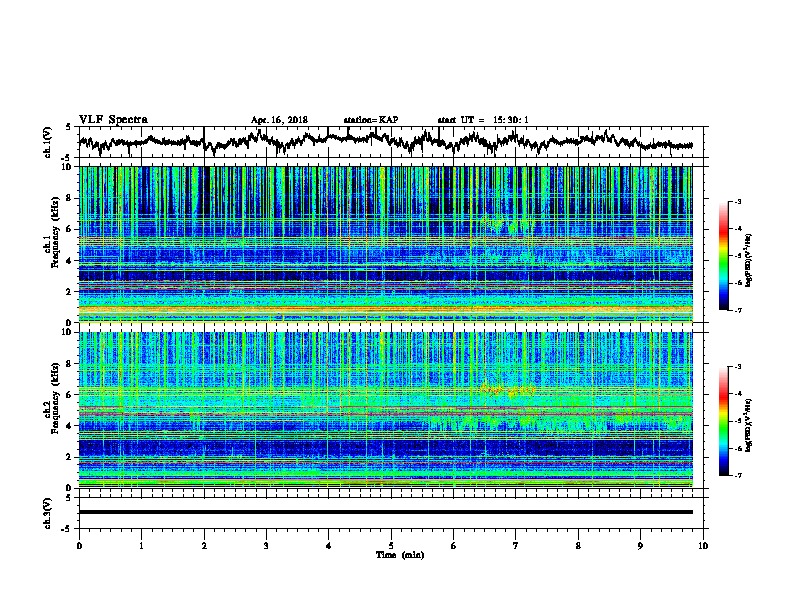Click the "ch.3(V)" axis label

tap(48, 513)
